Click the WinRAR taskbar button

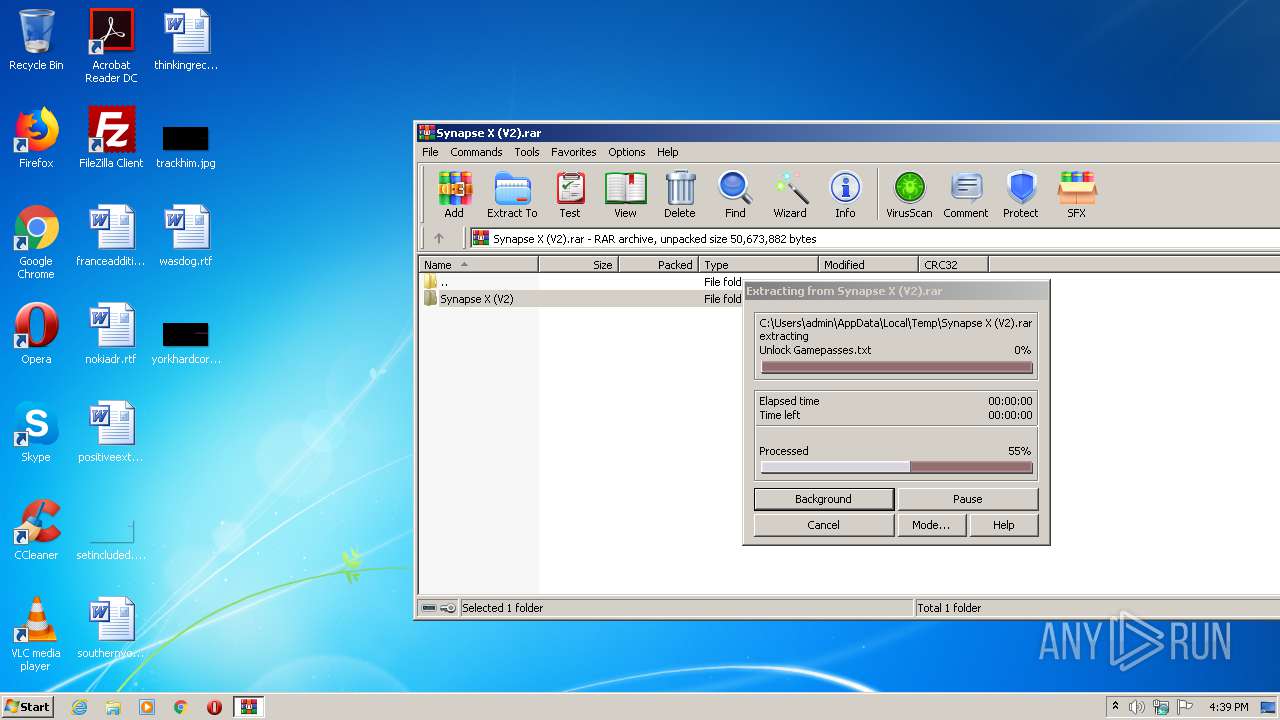pyautogui.click(x=249, y=707)
